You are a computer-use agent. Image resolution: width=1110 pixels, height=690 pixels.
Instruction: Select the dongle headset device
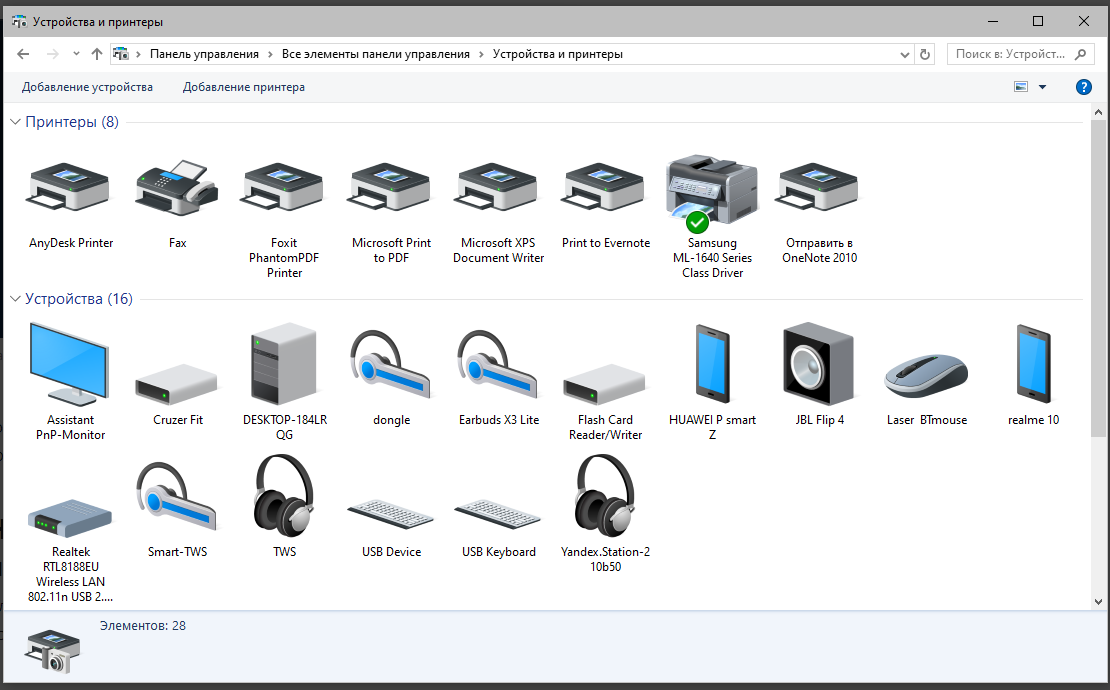(391, 364)
